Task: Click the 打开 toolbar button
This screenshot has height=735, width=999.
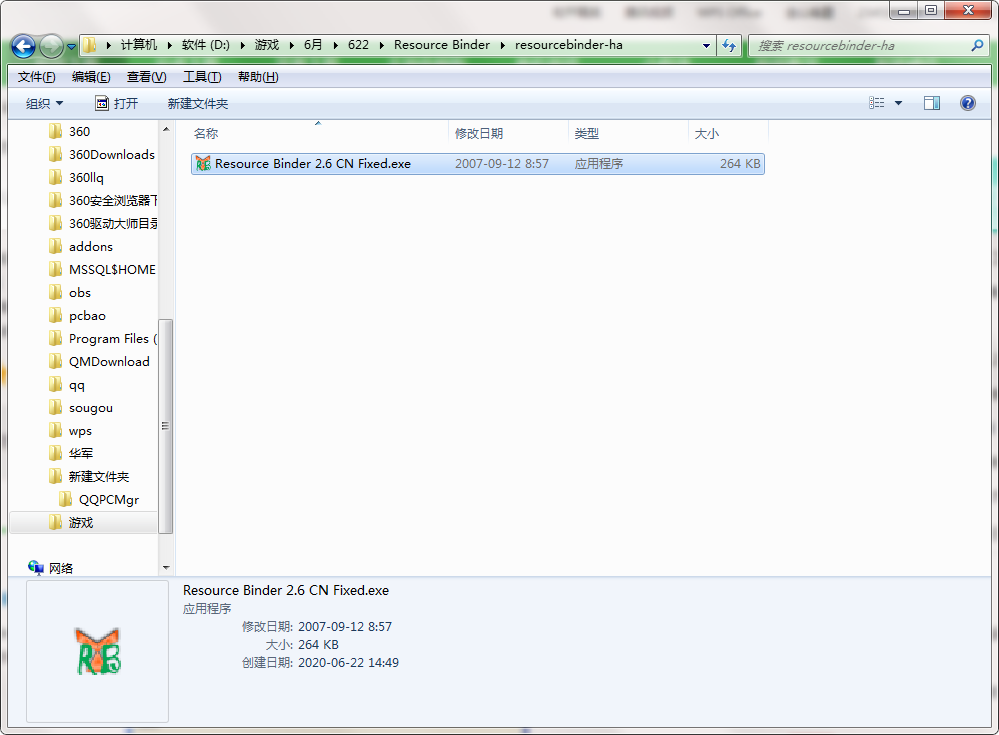Action: pos(117,103)
